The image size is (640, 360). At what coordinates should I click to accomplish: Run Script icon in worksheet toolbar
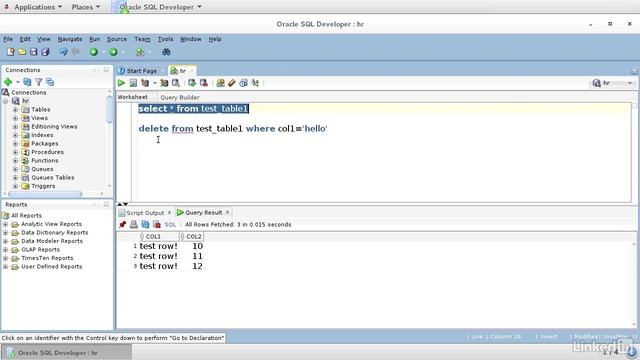(133, 83)
